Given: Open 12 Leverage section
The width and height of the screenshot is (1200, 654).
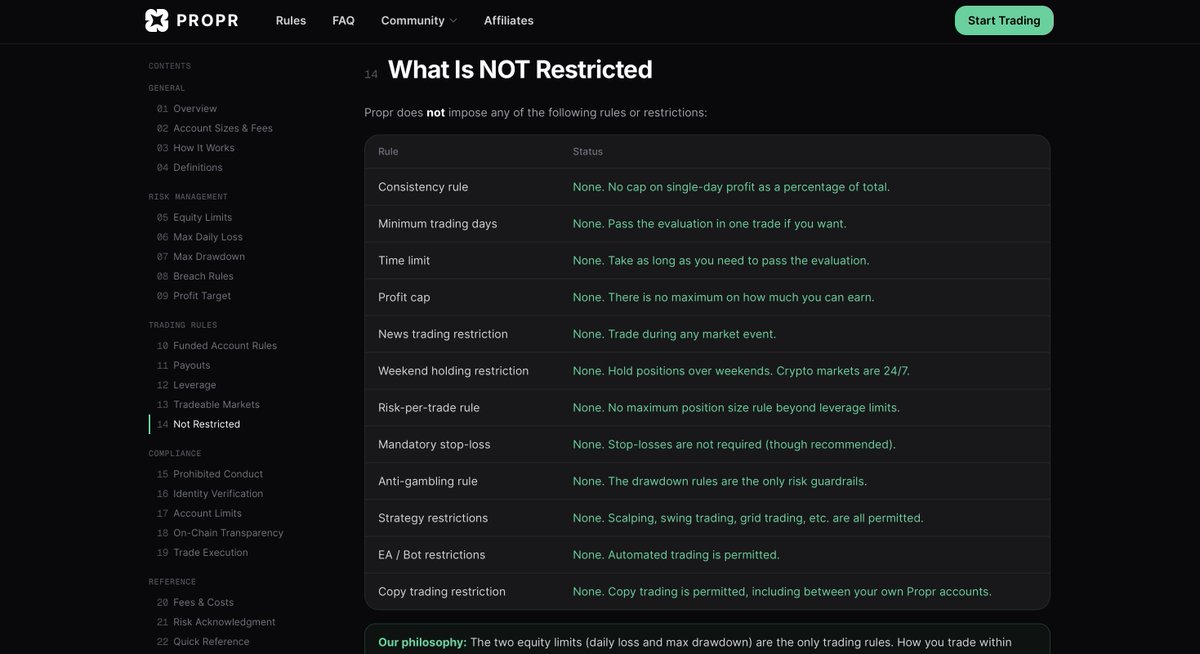Looking at the screenshot, I should click(186, 385).
